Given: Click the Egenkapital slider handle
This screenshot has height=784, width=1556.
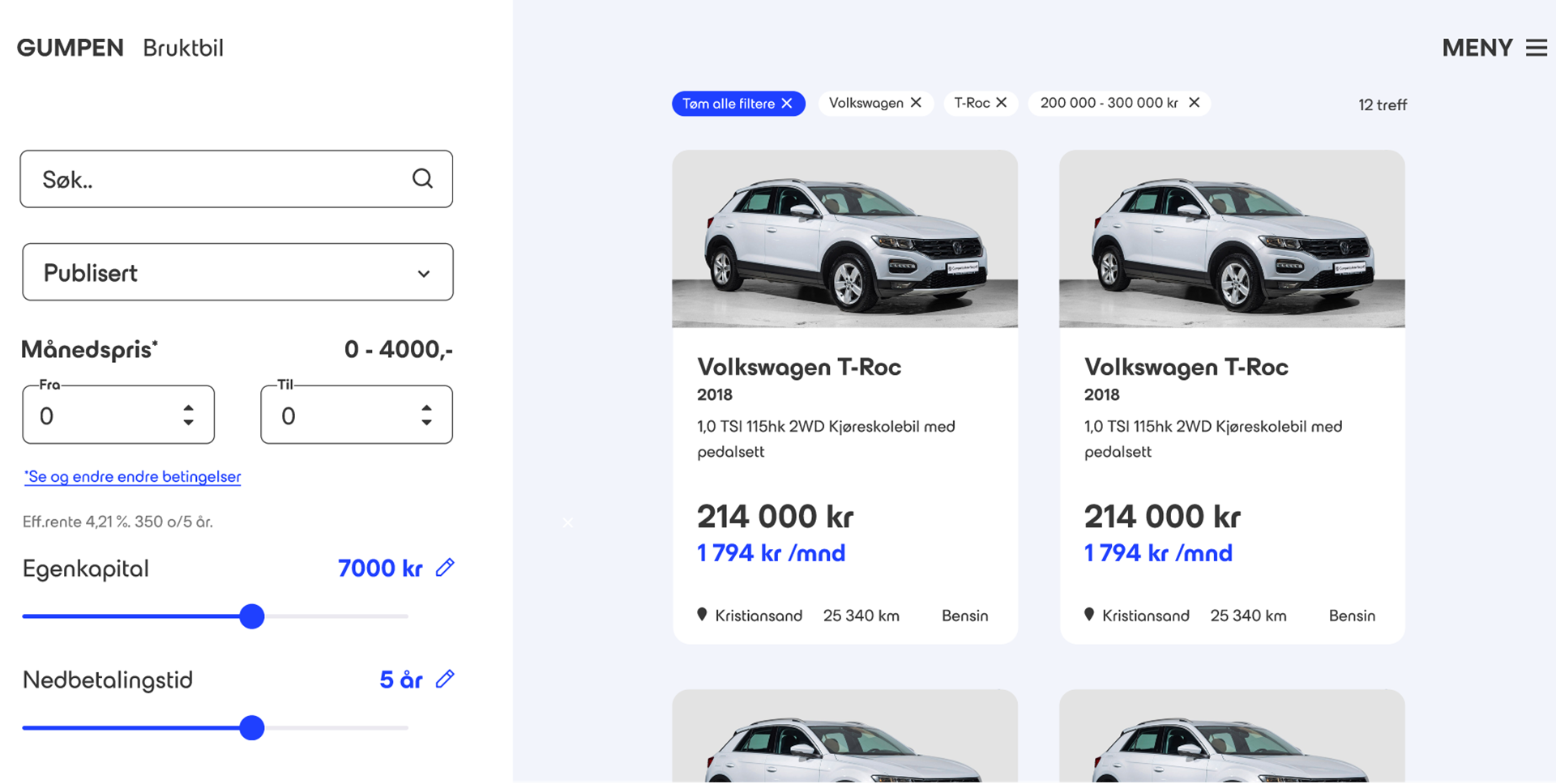Looking at the screenshot, I should pos(252,616).
